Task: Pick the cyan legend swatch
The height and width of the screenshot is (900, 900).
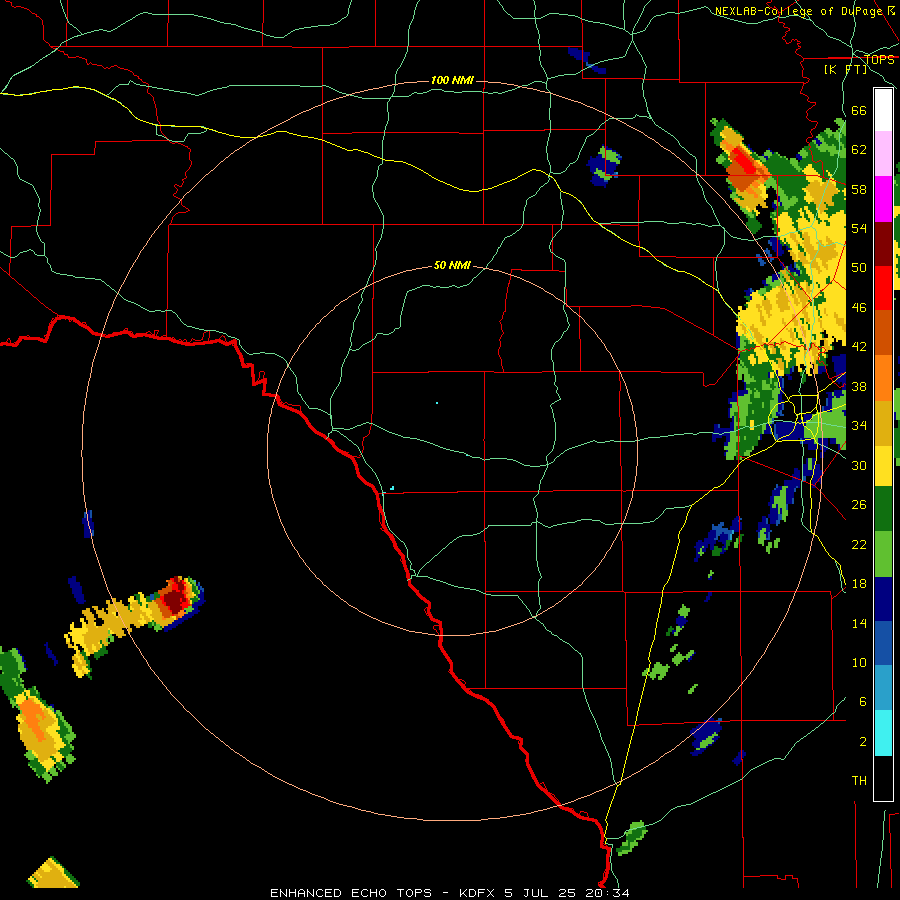Action: [883, 733]
